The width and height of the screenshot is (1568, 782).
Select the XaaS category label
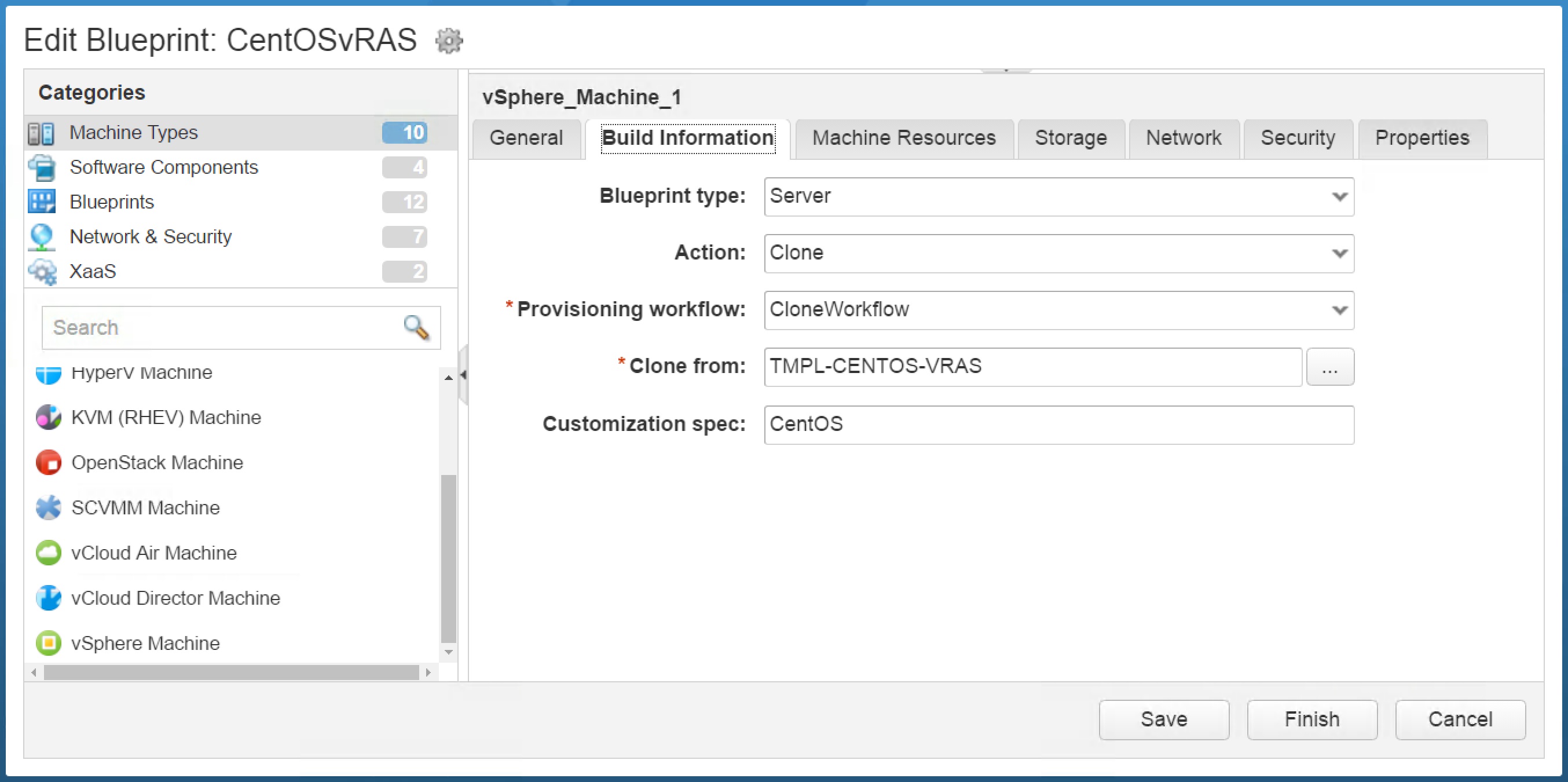click(93, 272)
